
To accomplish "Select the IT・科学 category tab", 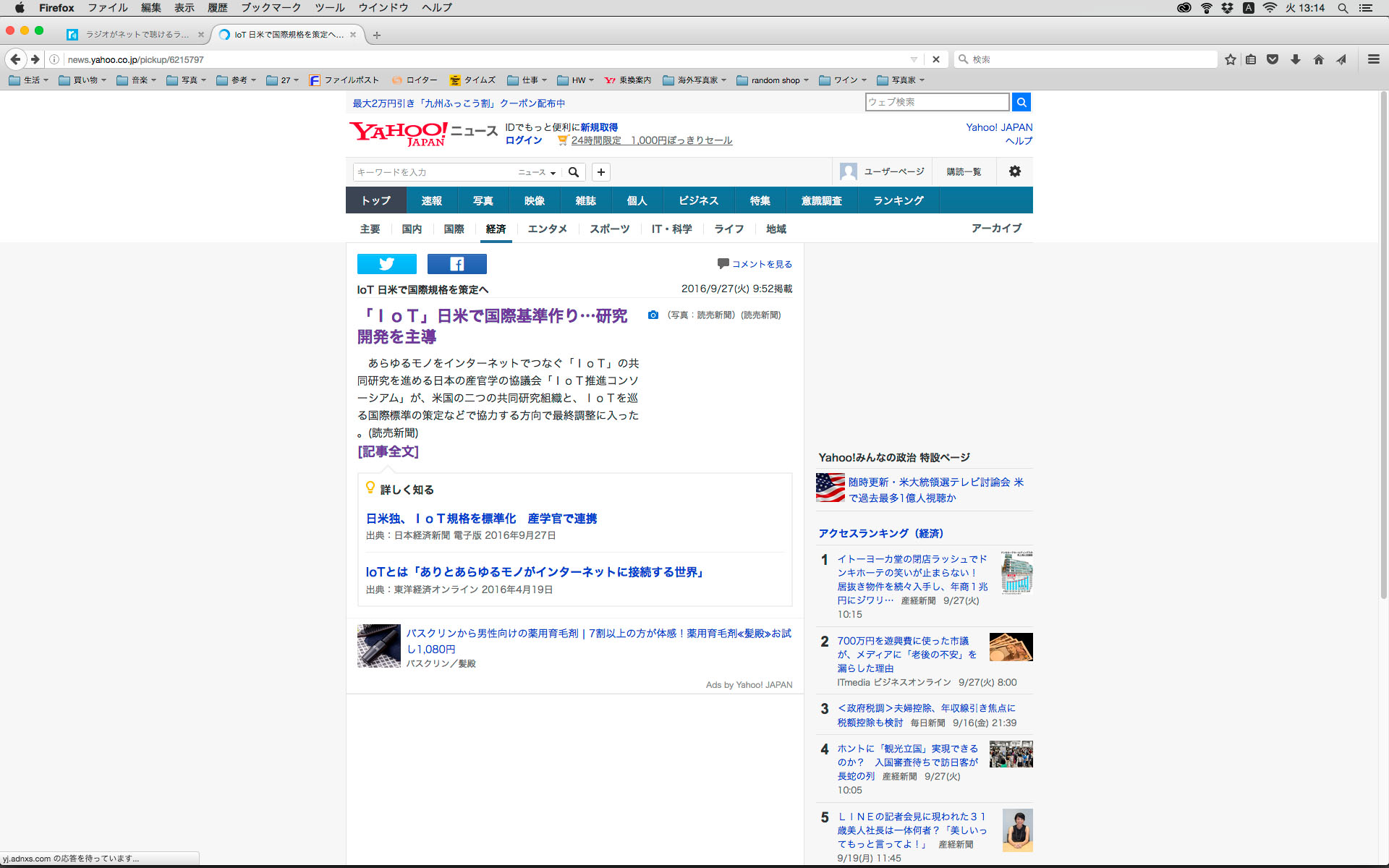I will [x=671, y=229].
